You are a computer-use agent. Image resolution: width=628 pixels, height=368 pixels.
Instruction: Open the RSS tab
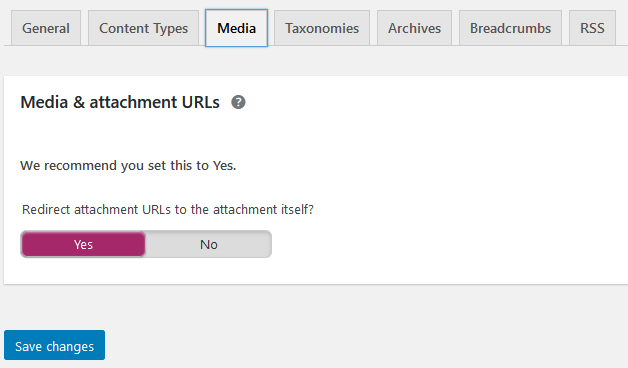coord(592,28)
